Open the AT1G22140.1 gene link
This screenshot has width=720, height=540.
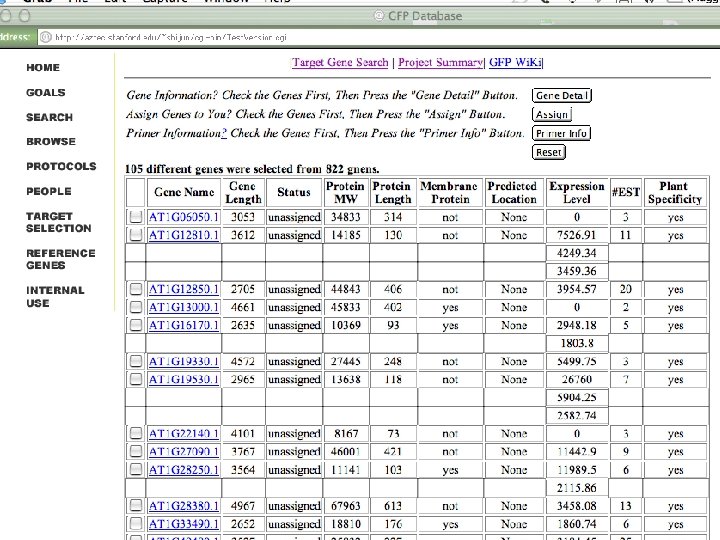[184, 433]
